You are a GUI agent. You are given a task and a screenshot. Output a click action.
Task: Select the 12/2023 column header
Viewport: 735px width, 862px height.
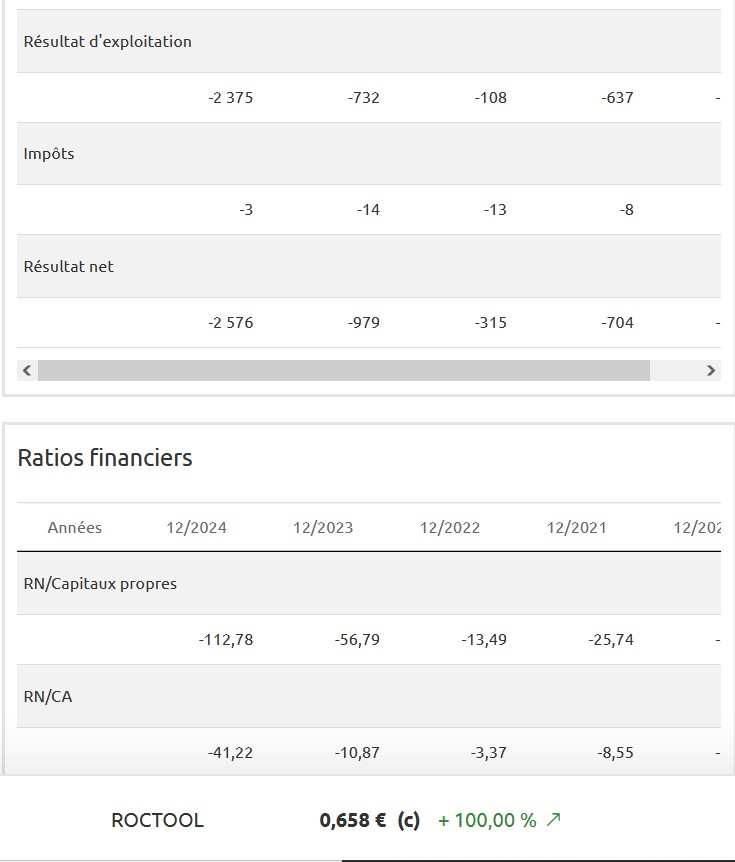tap(323, 527)
